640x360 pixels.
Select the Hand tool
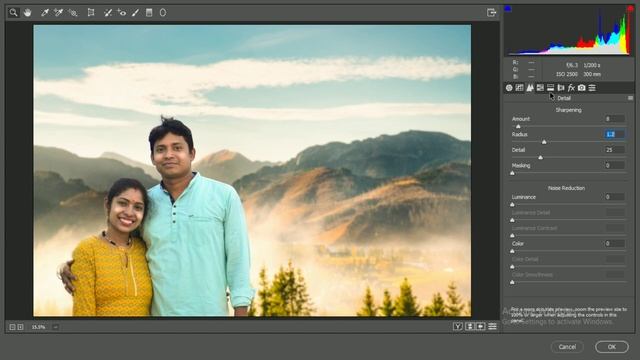click(x=27, y=13)
